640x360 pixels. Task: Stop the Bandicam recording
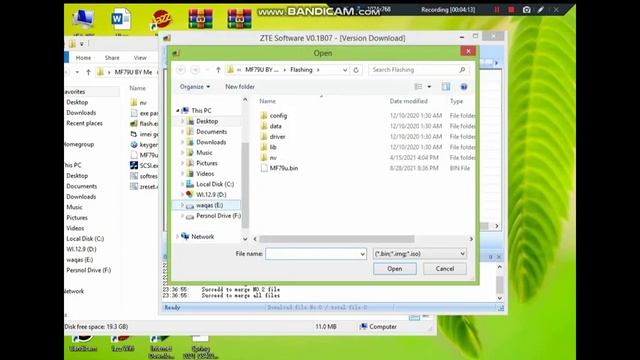(x=511, y=9)
